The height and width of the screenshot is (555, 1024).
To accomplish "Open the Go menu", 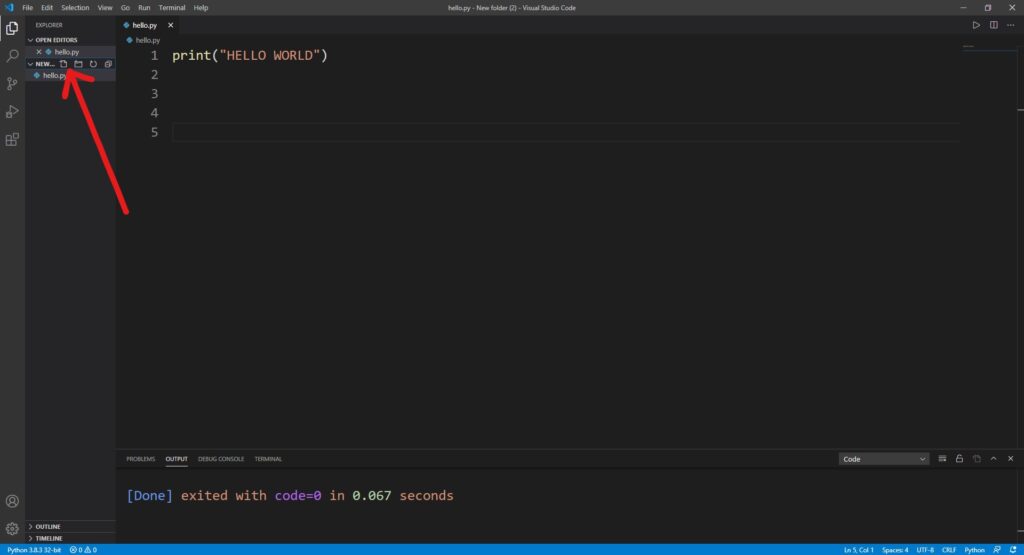I will 125,8.
